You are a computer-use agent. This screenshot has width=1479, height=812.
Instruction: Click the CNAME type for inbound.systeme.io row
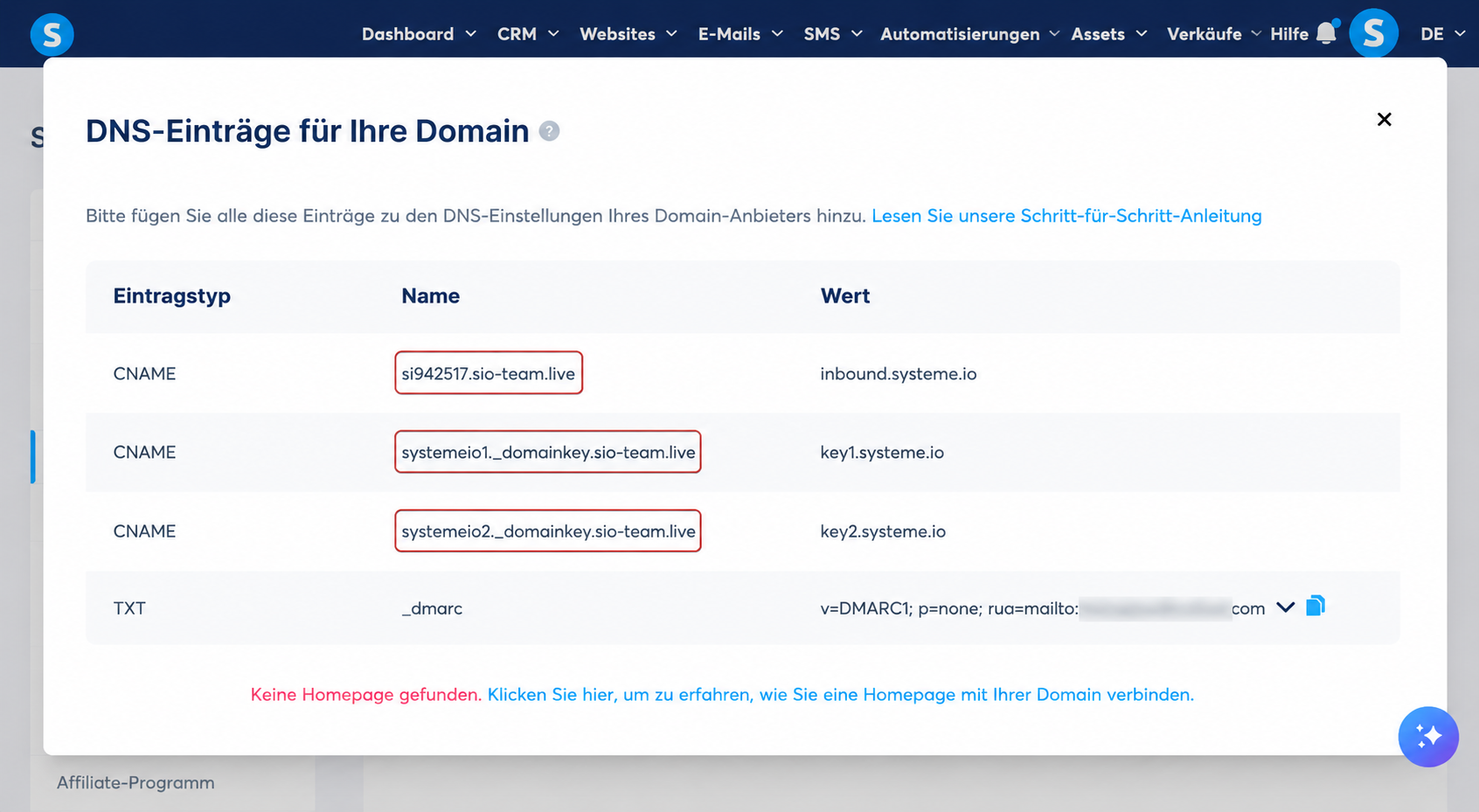click(144, 374)
